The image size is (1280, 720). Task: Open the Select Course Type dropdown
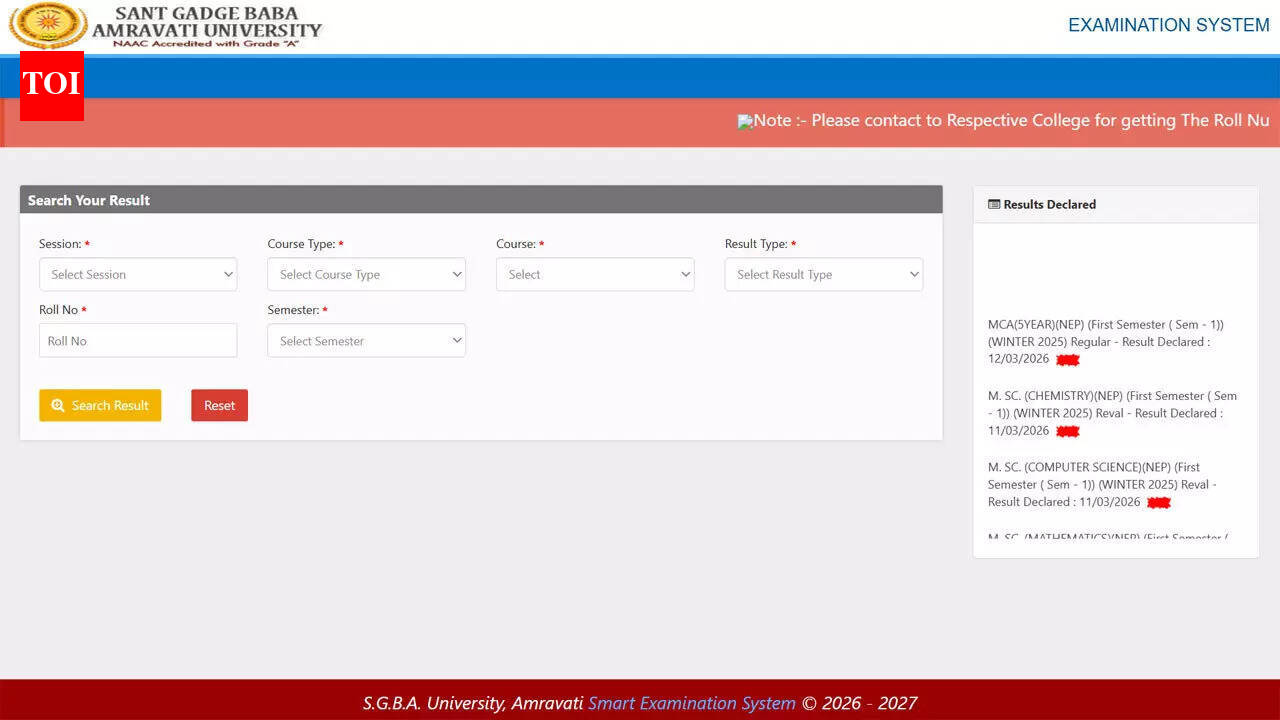click(x=366, y=274)
